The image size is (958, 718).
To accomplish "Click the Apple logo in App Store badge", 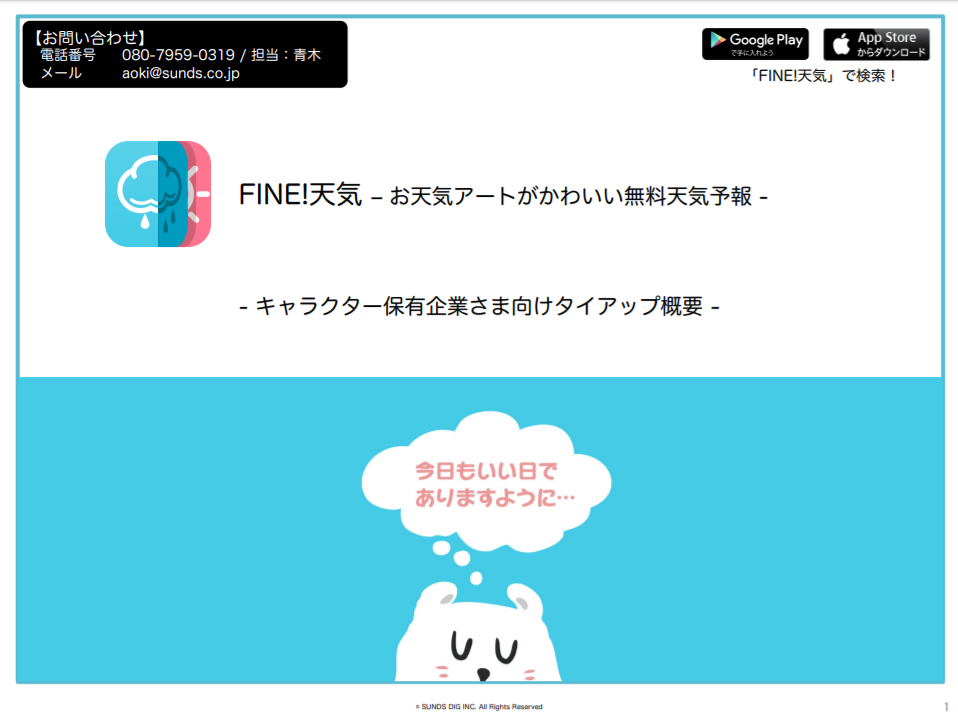I will 841,45.
